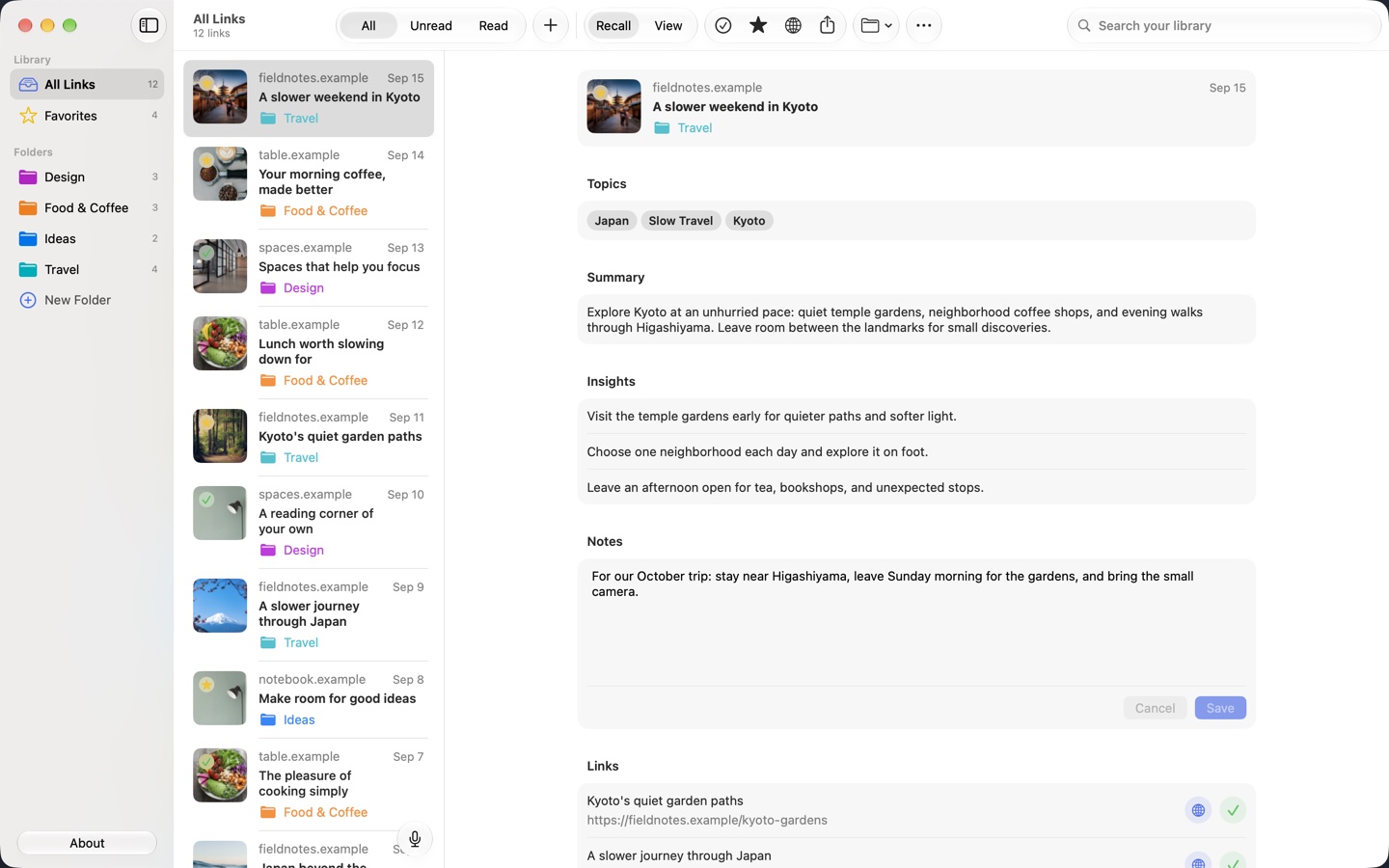Click the Design folder icon in sidebar
Image resolution: width=1389 pixels, height=868 pixels.
click(28, 177)
